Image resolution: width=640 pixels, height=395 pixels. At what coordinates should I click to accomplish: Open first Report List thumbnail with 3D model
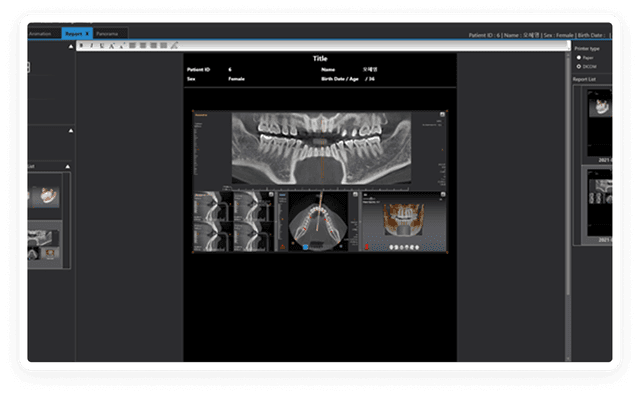(599, 123)
